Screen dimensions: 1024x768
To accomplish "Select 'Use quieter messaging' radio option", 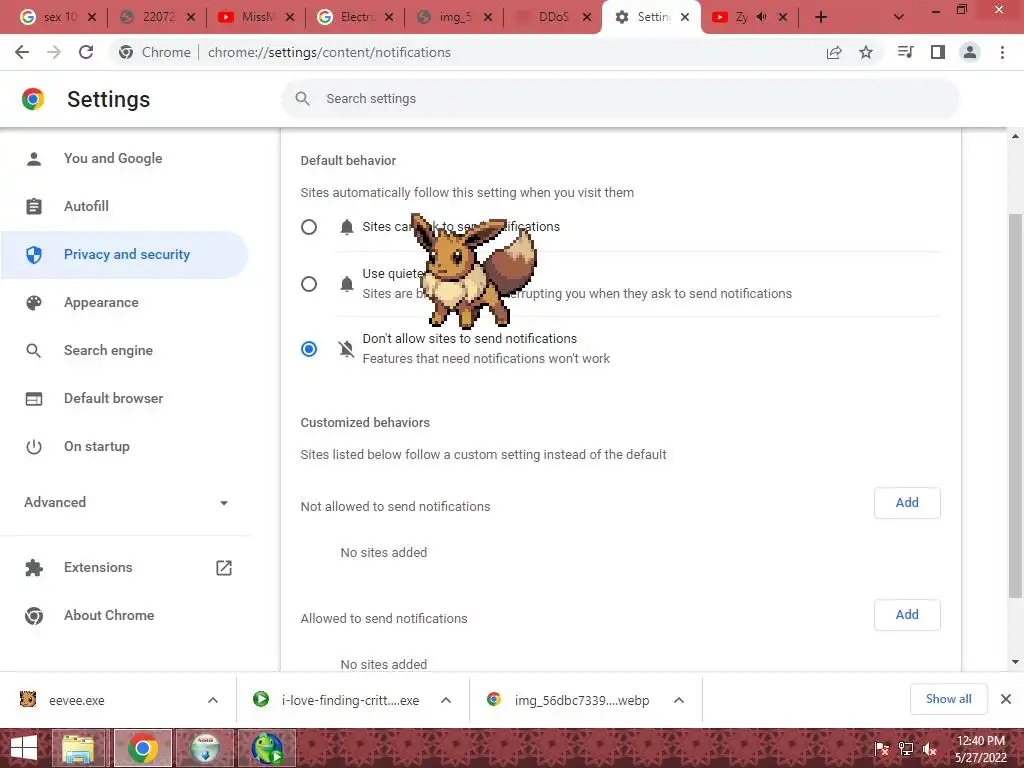I will [x=309, y=283].
